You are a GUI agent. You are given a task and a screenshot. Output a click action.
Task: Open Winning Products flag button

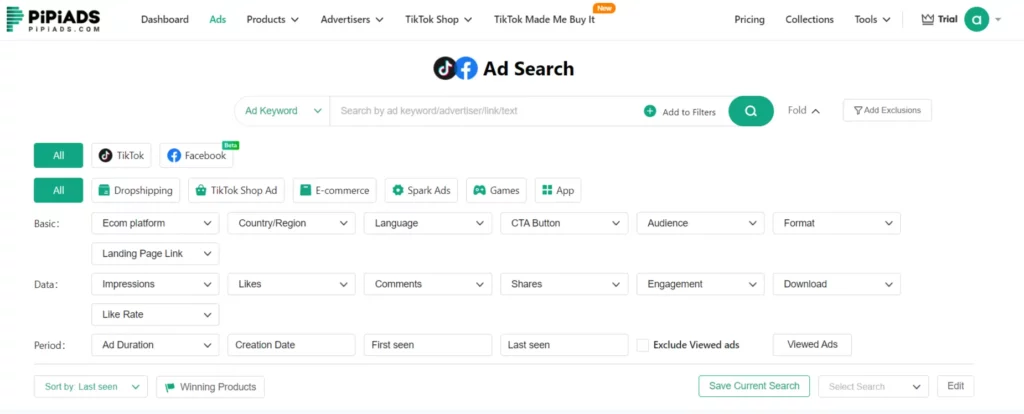pos(210,387)
